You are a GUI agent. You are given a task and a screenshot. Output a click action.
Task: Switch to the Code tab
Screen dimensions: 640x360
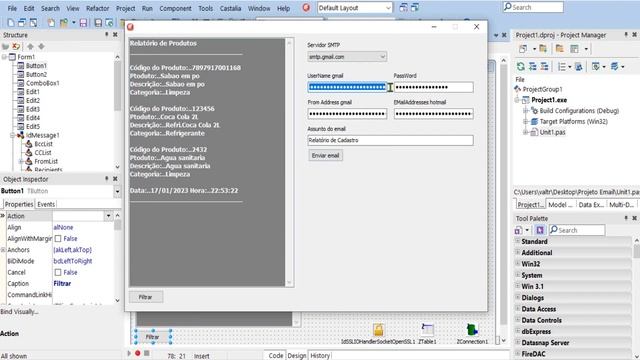[x=276, y=356]
